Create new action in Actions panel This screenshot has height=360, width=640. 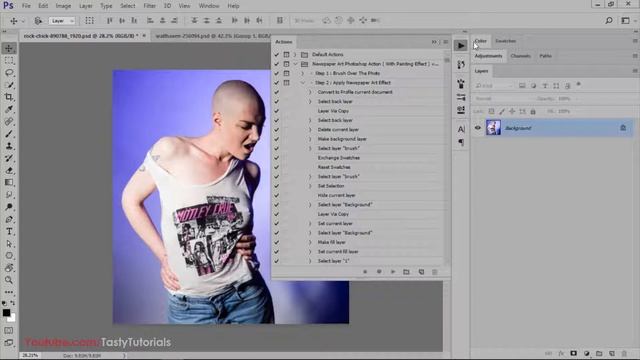tap(421, 272)
